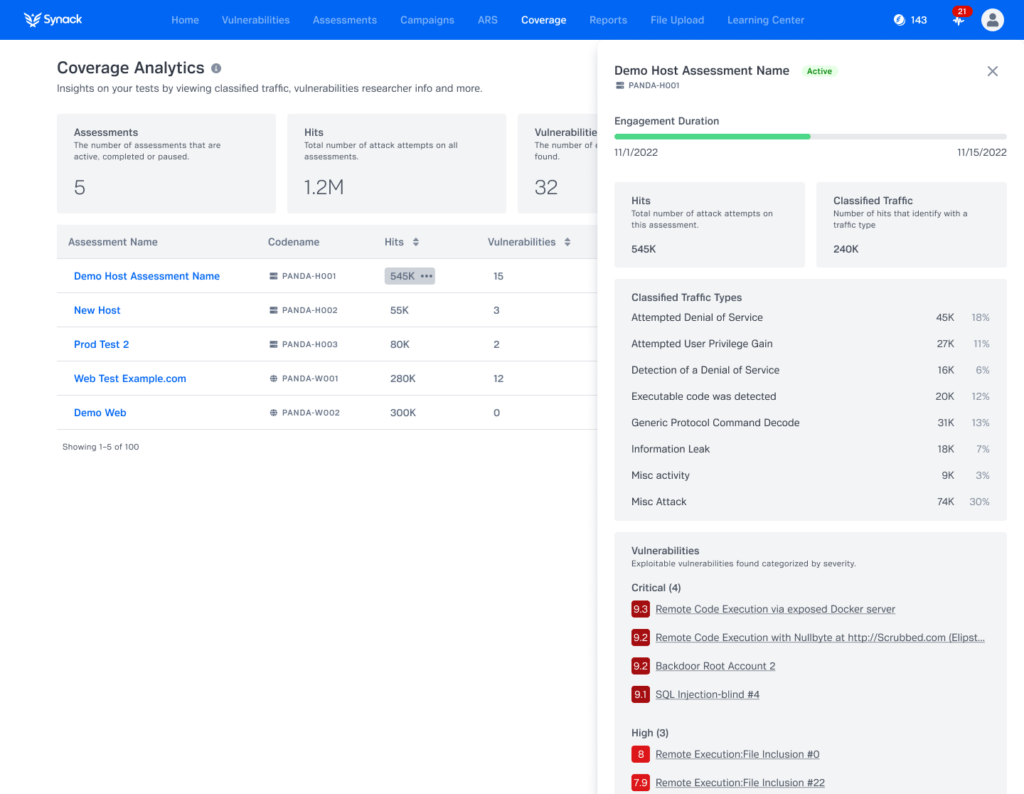Click the 9.1 severity badge

click(x=640, y=695)
